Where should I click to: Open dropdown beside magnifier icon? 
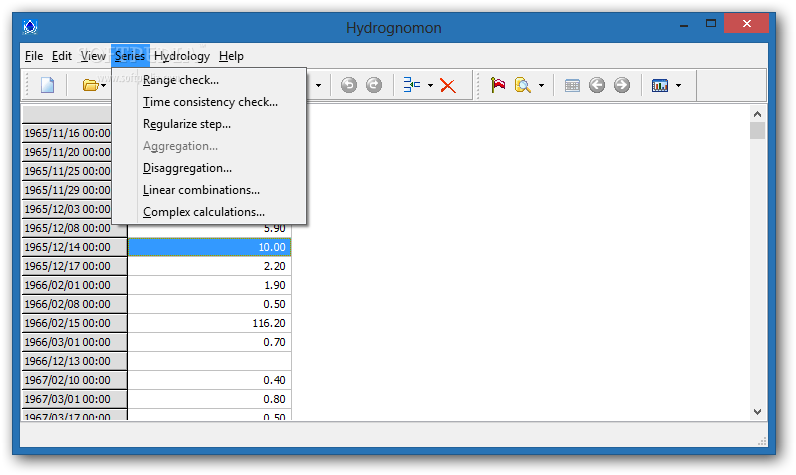tap(541, 86)
